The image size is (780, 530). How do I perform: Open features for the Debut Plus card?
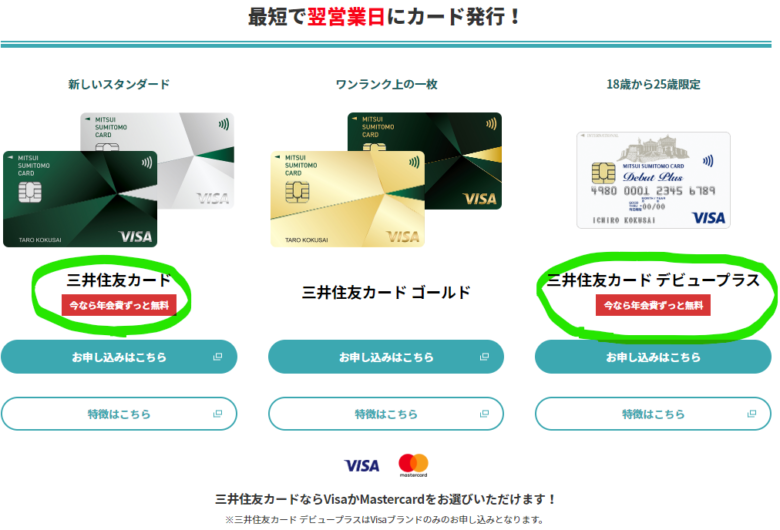pyautogui.click(x=653, y=414)
